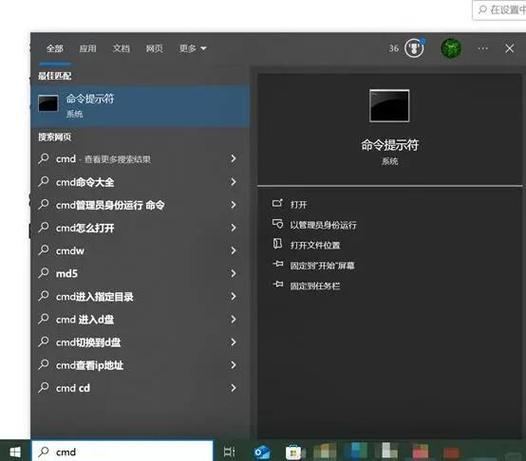This screenshot has height=461, width=526.
Task: Switch to the 文档 tab
Action: (x=121, y=49)
